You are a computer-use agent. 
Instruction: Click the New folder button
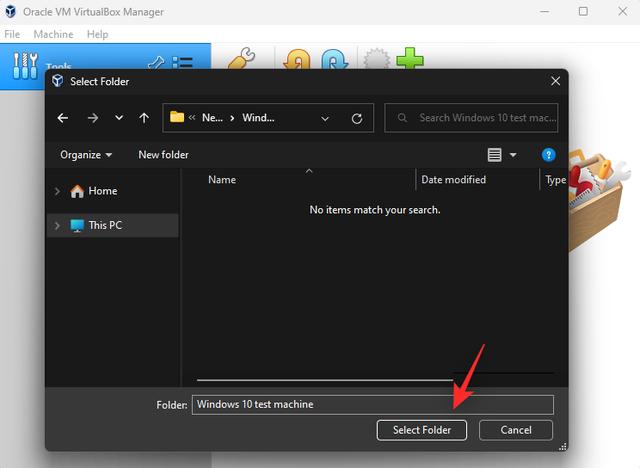coord(163,155)
